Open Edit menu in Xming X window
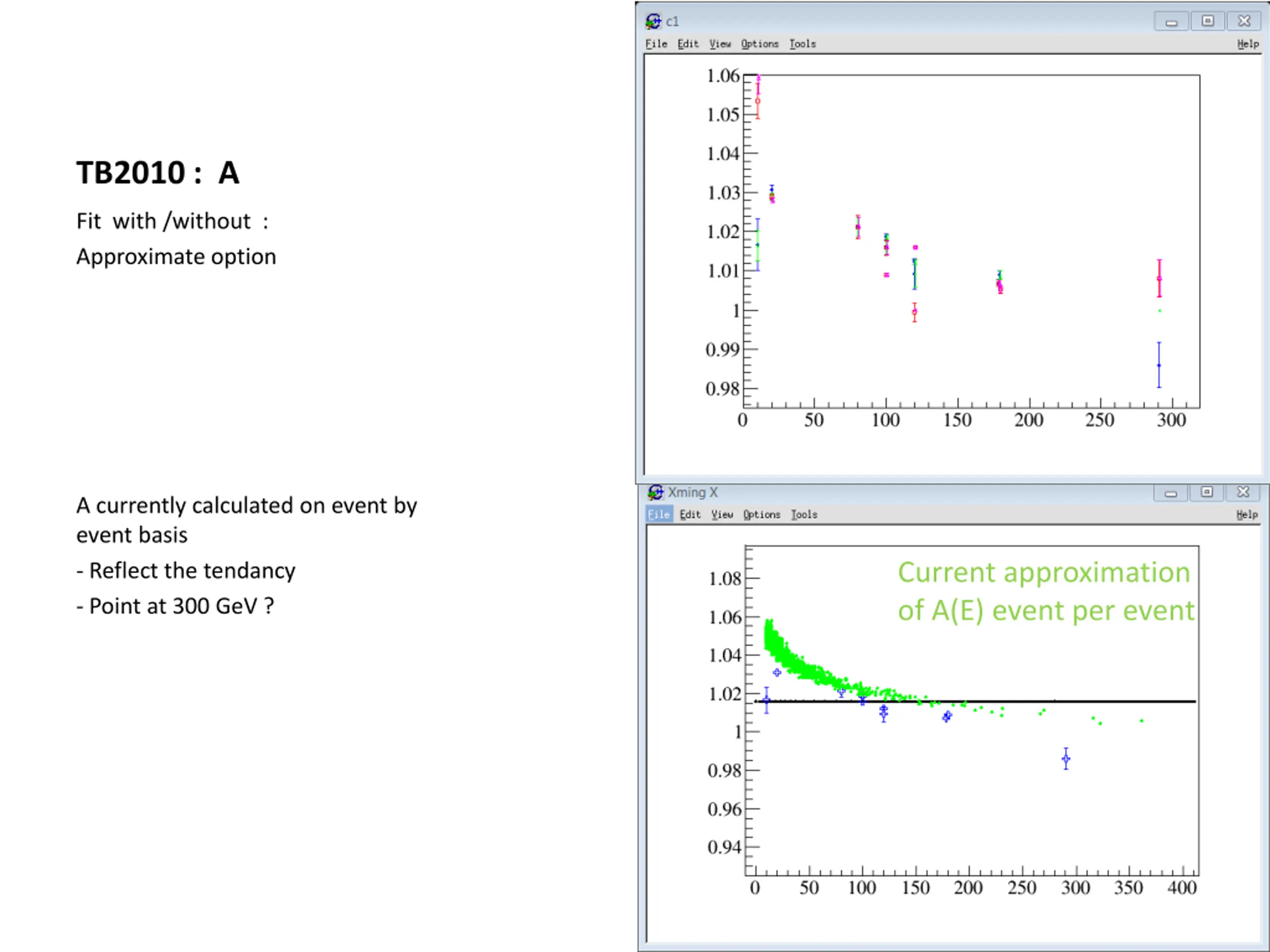The width and height of the screenshot is (1270, 952). coord(690,515)
